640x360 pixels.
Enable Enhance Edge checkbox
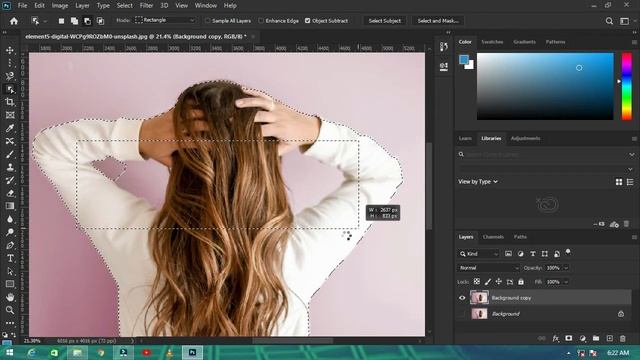tap(261, 21)
